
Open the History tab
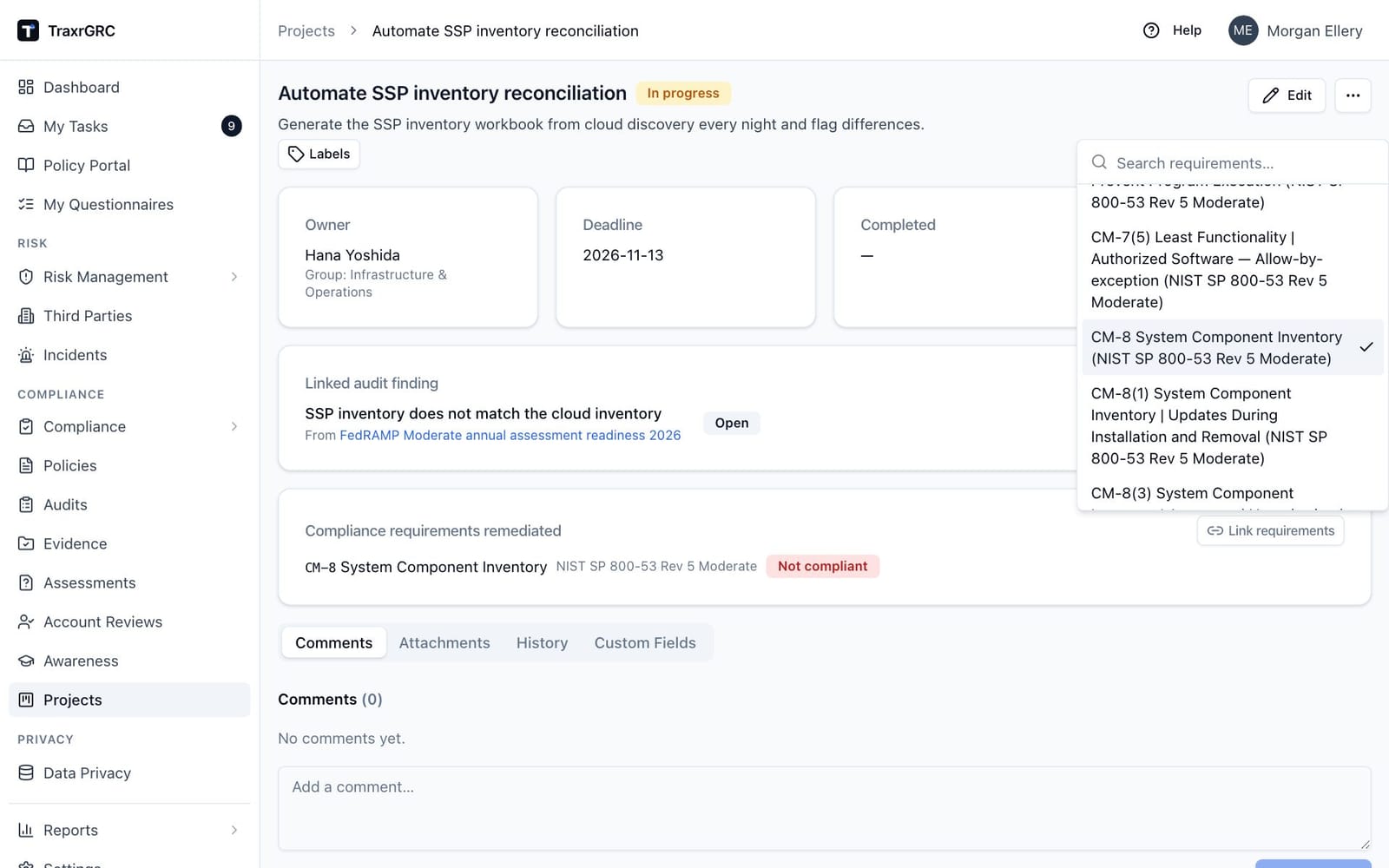pyautogui.click(x=542, y=642)
